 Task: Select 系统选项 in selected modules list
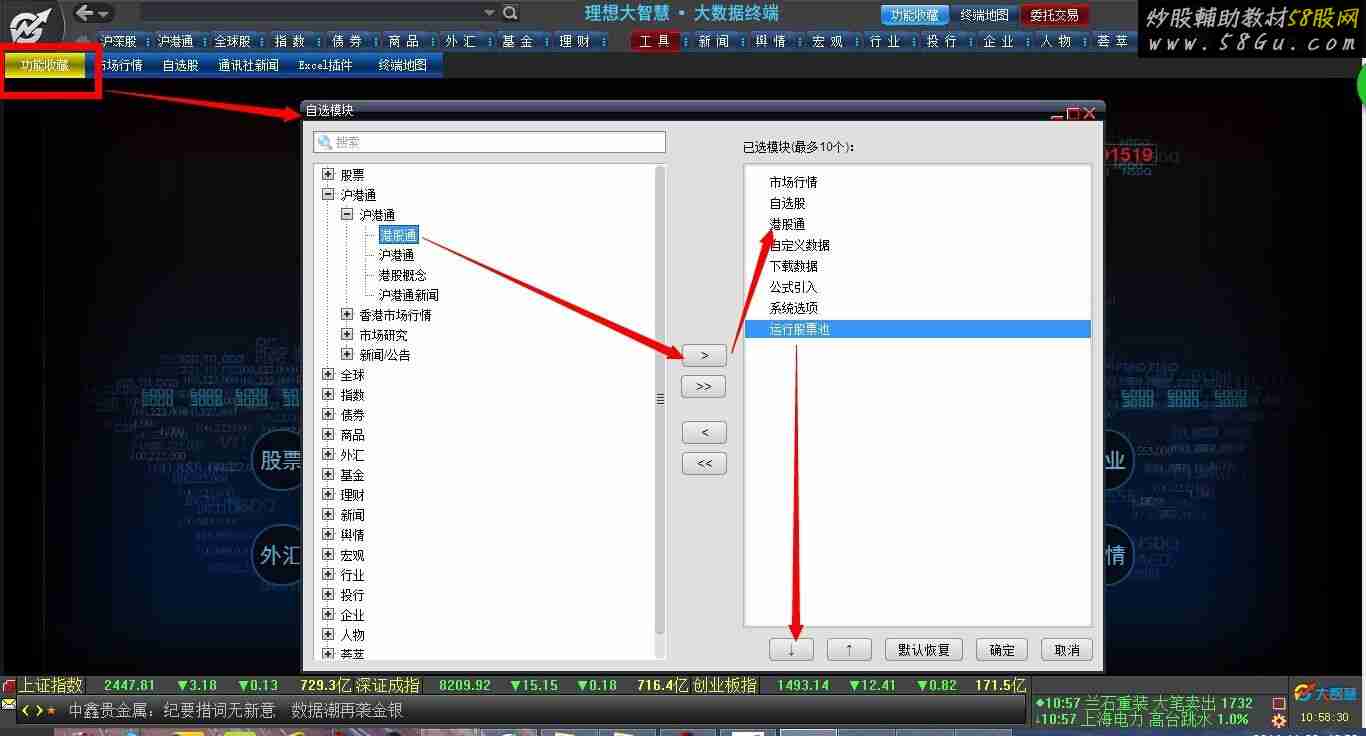coord(794,308)
